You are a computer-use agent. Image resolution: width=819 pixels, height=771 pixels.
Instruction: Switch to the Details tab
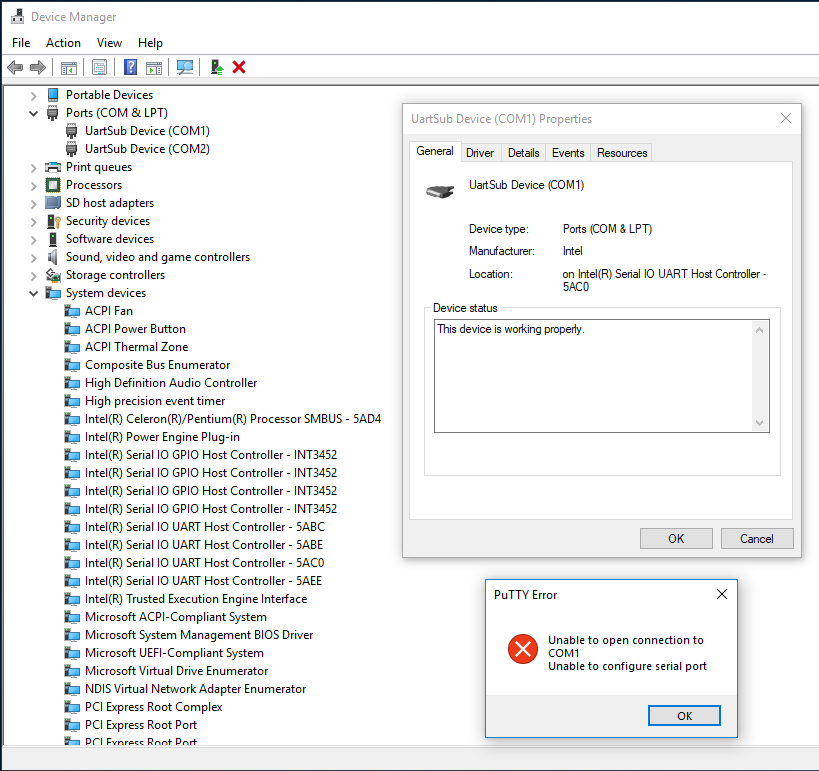coord(523,153)
